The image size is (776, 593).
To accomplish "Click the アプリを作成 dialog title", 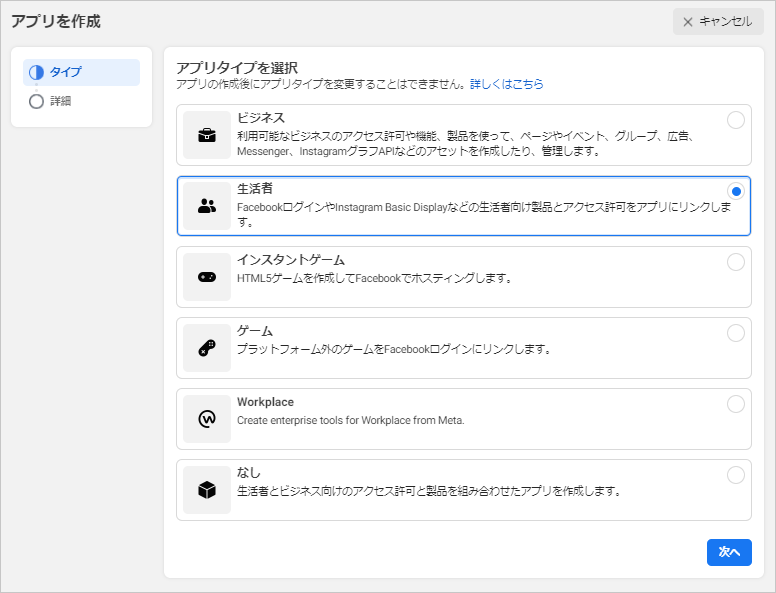I will tap(56, 22).
